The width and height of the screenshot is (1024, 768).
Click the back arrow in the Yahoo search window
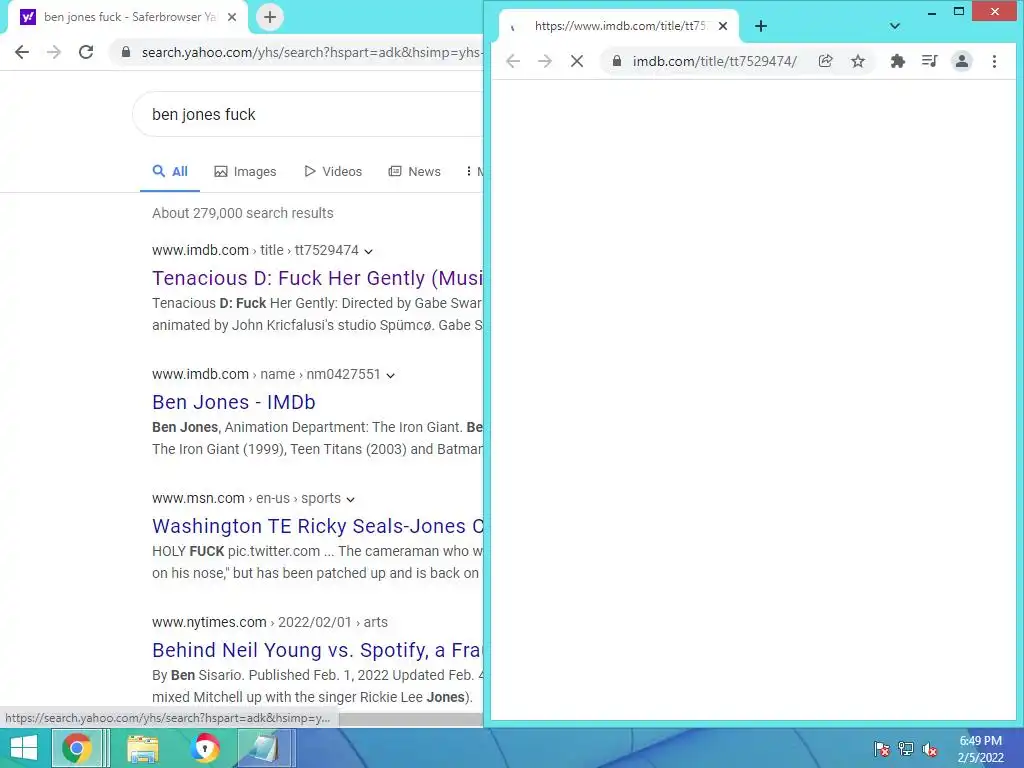coord(22,52)
